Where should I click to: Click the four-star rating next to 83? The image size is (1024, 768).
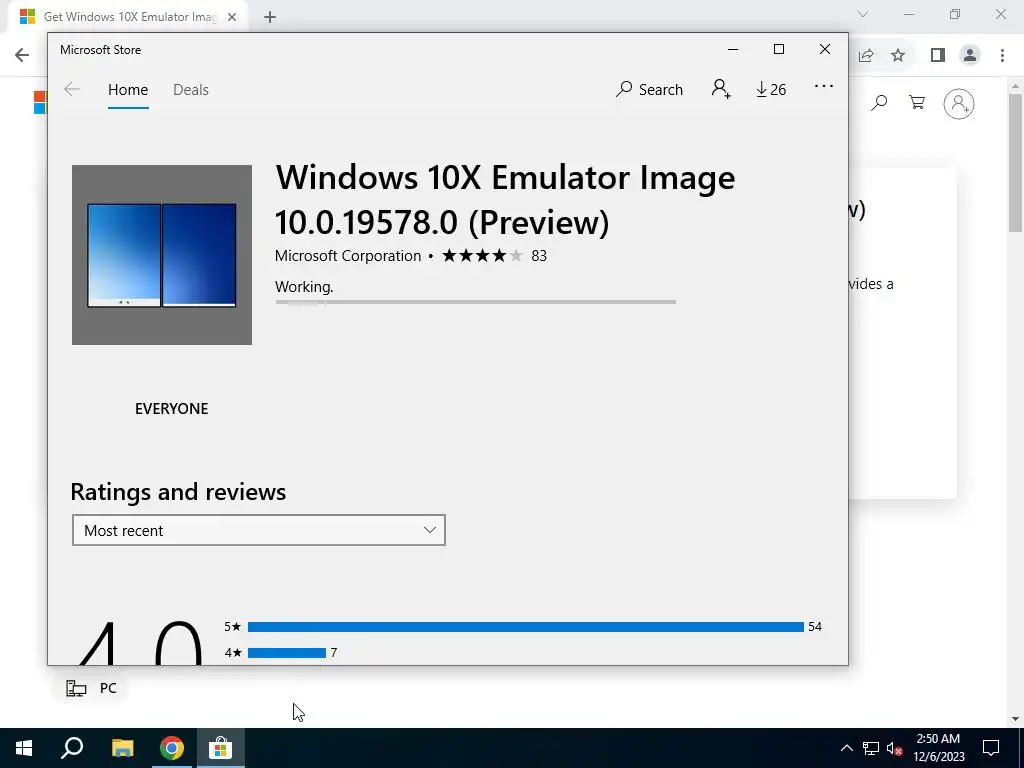483,255
